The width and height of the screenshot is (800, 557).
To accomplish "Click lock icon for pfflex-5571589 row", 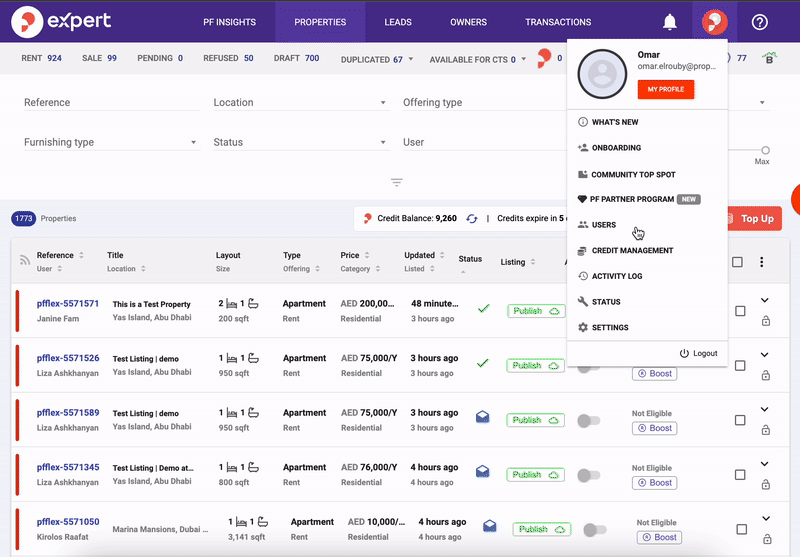I will click(765, 430).
